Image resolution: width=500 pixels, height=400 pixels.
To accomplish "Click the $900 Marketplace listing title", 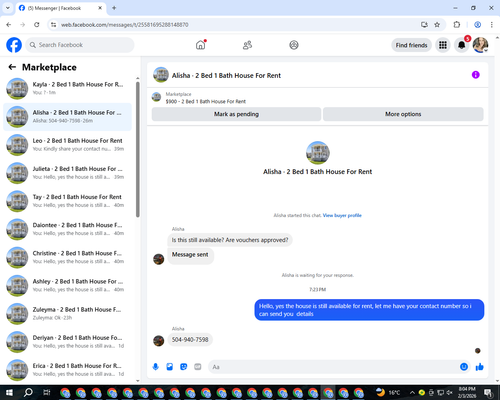I will [x=206, y=101].
